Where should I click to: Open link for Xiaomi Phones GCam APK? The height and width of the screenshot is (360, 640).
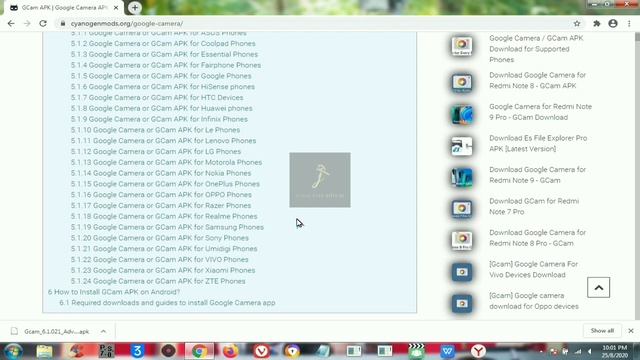click(x=163, y=271)
